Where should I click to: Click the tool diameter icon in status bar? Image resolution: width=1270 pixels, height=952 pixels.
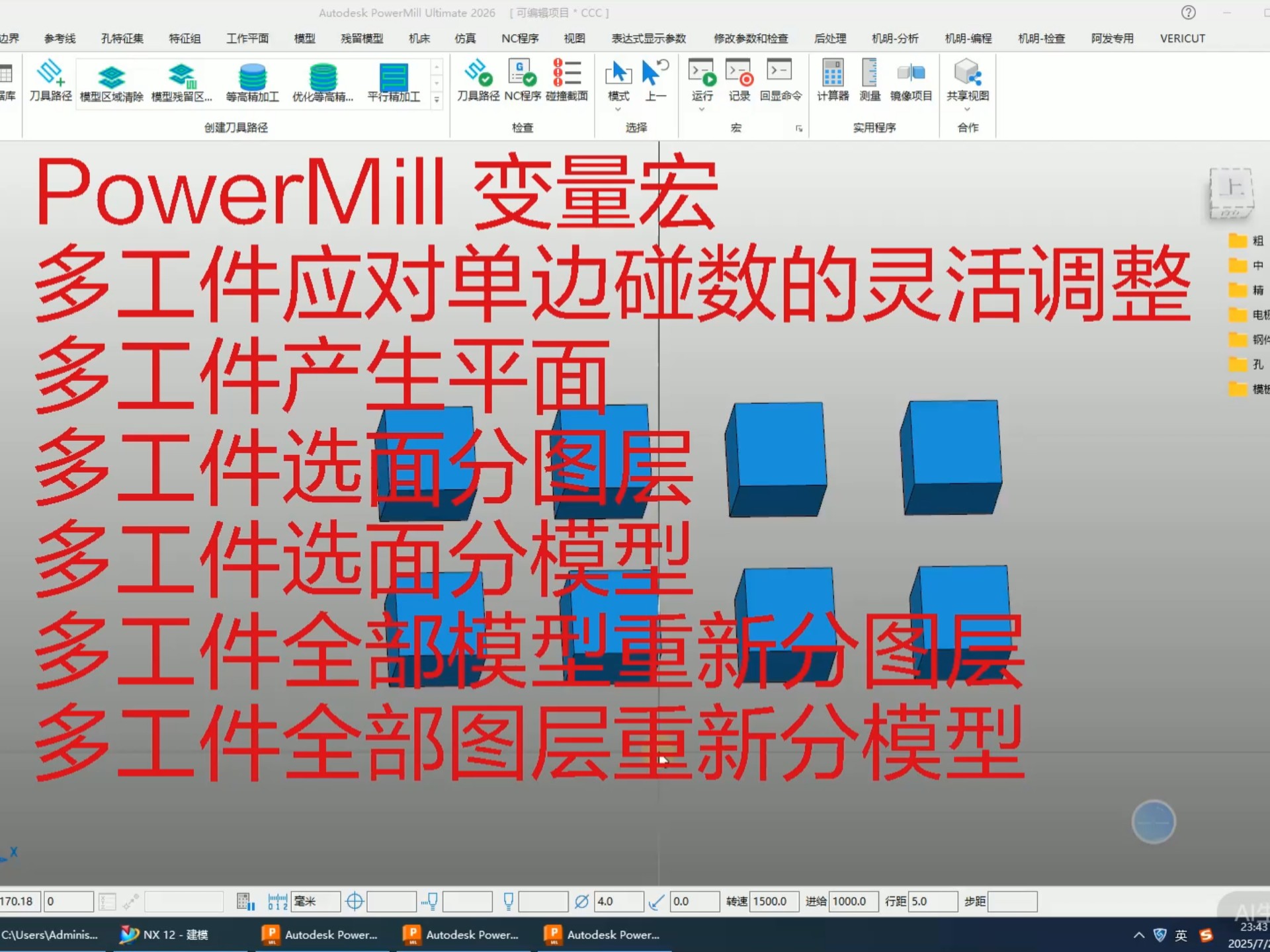pyautogui.click(x=581, y=902)
